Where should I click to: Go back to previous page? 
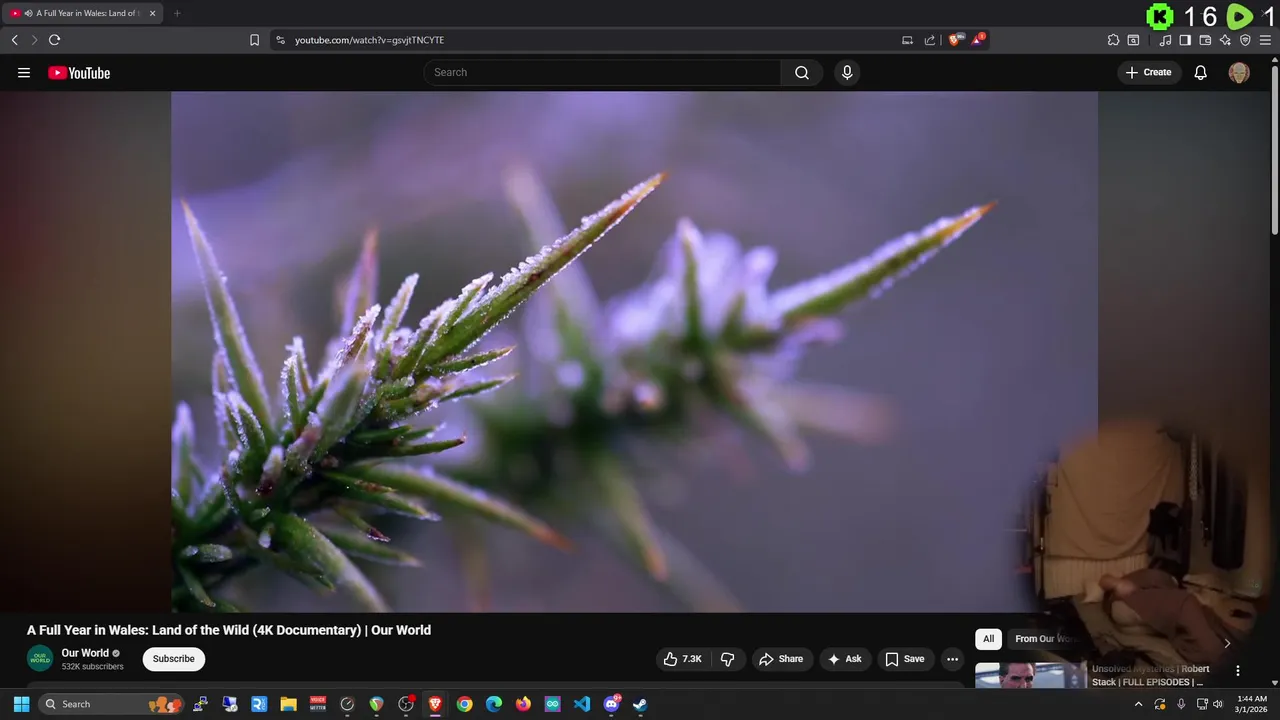[x=14, y=40]
